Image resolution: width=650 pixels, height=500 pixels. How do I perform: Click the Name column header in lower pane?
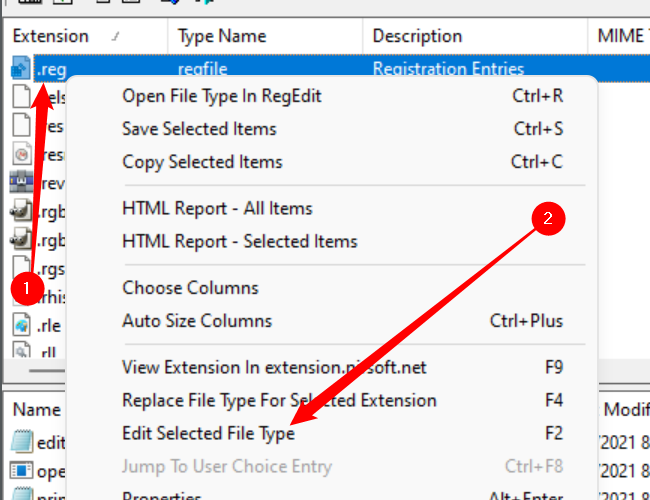(x=37, y=409)
